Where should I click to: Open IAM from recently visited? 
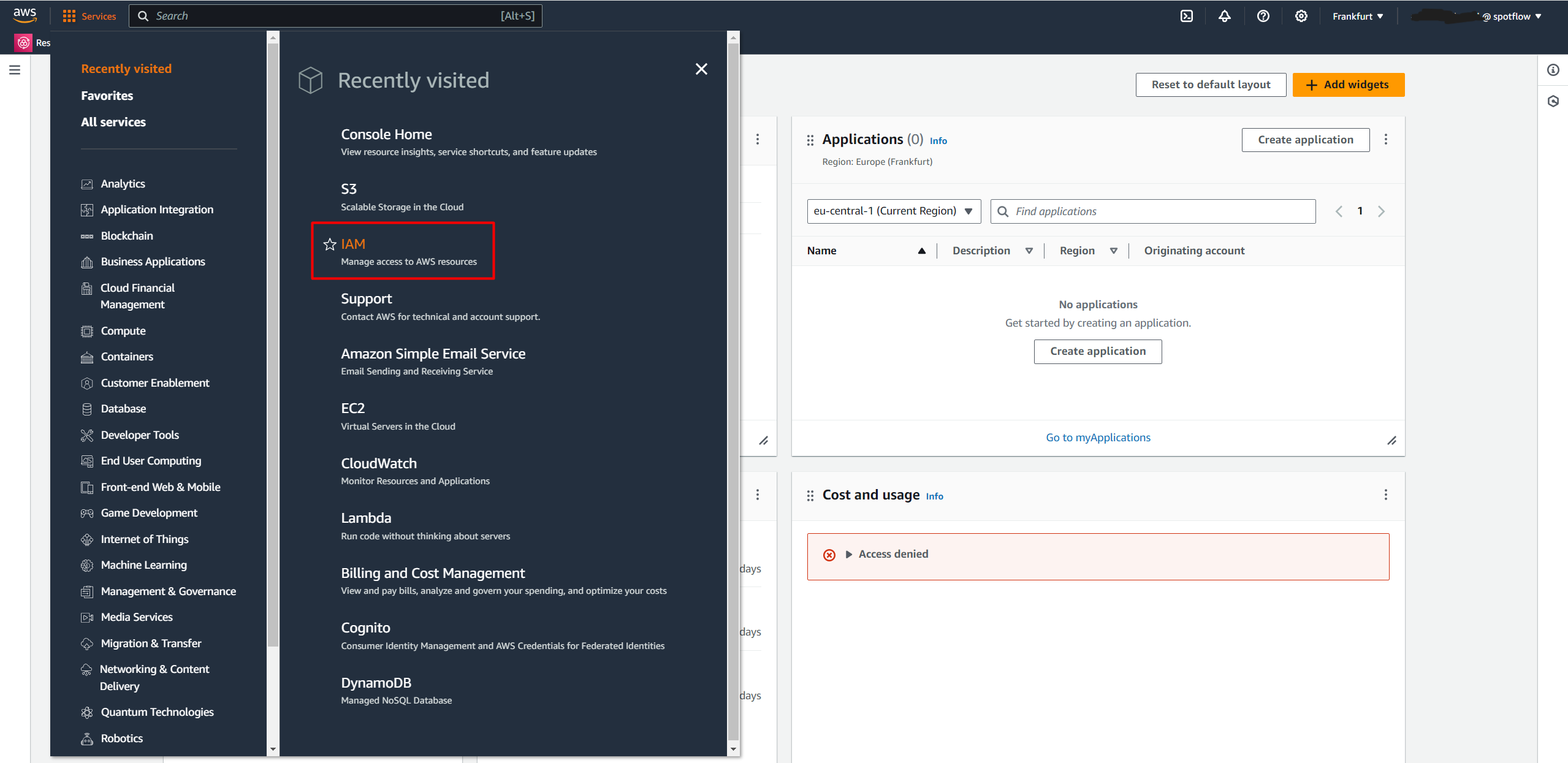click(x=353, y=244)
